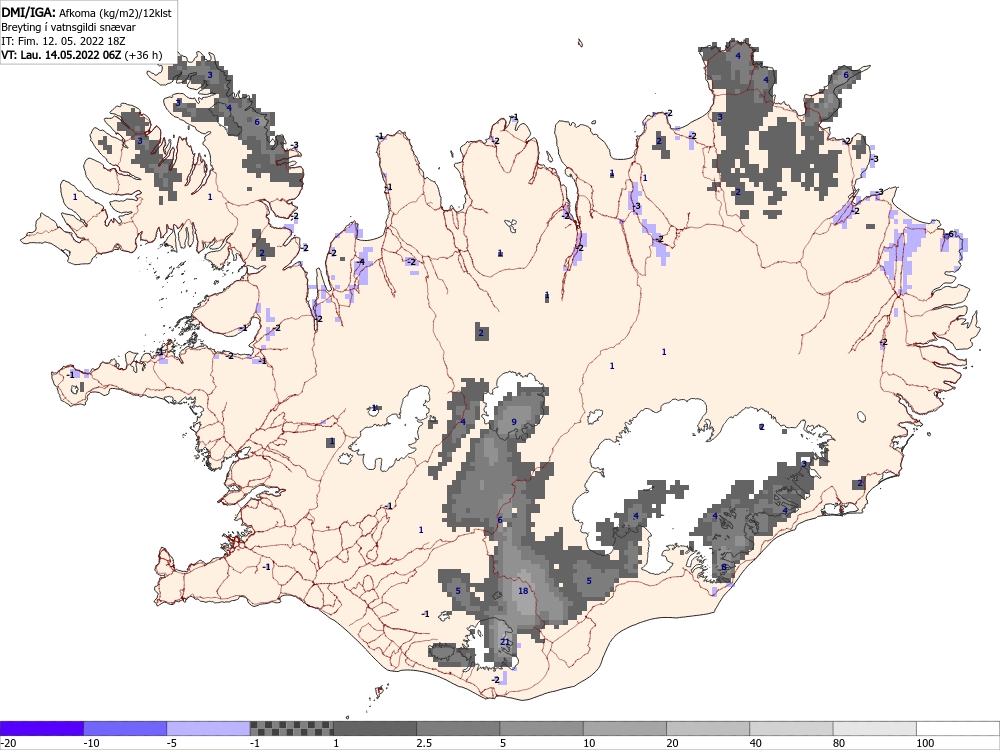Click the "VT: Lau. 14.05.2022 06Z (+36 h)" line
Screen dimensions: 1000x750
click(x=82, y=55)
